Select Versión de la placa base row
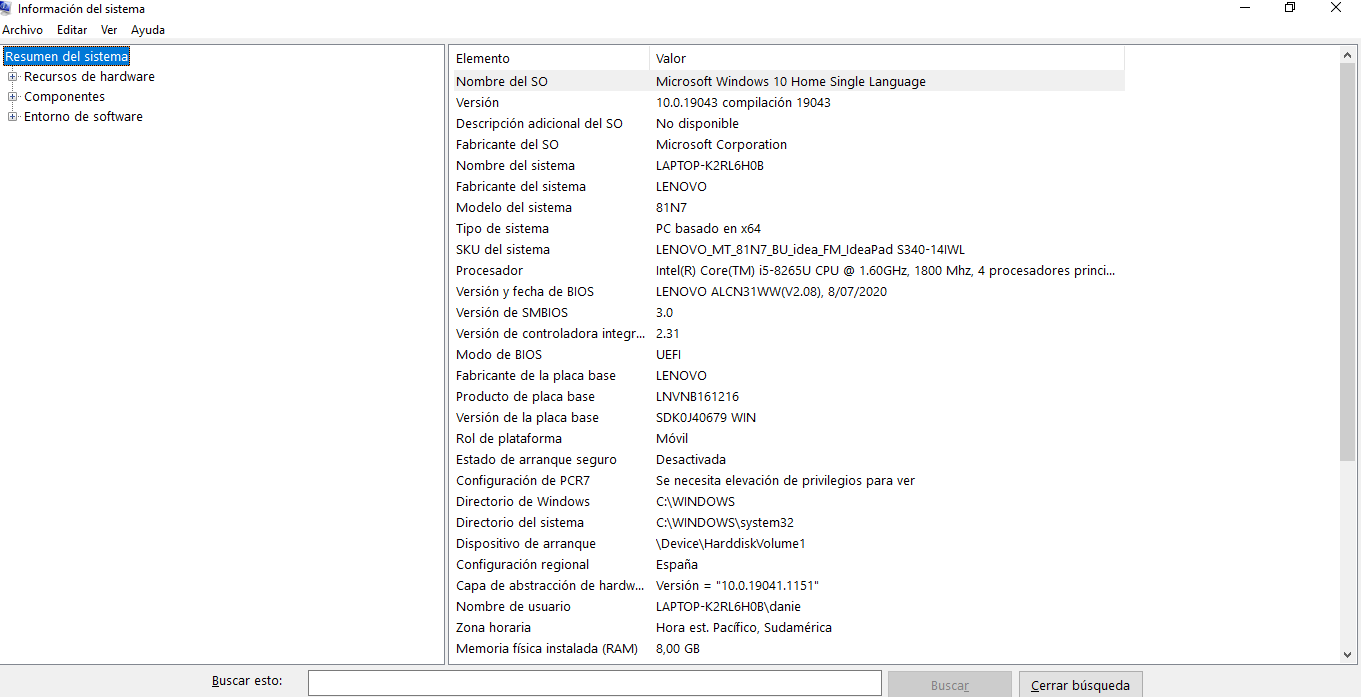1361x697 pixels. click(x=788, y=418)
